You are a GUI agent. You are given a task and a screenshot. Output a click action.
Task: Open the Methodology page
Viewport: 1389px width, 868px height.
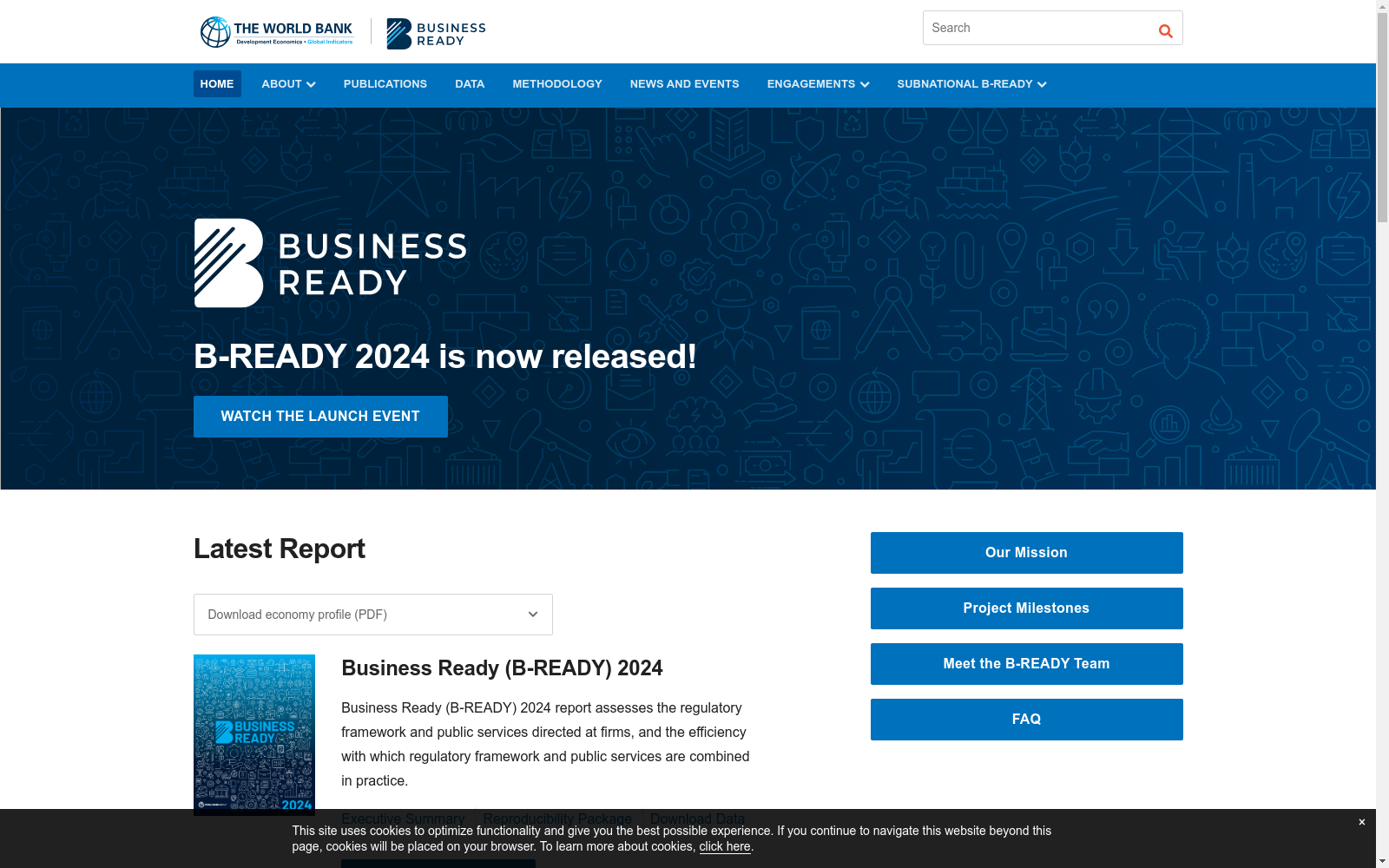[557, 84]
